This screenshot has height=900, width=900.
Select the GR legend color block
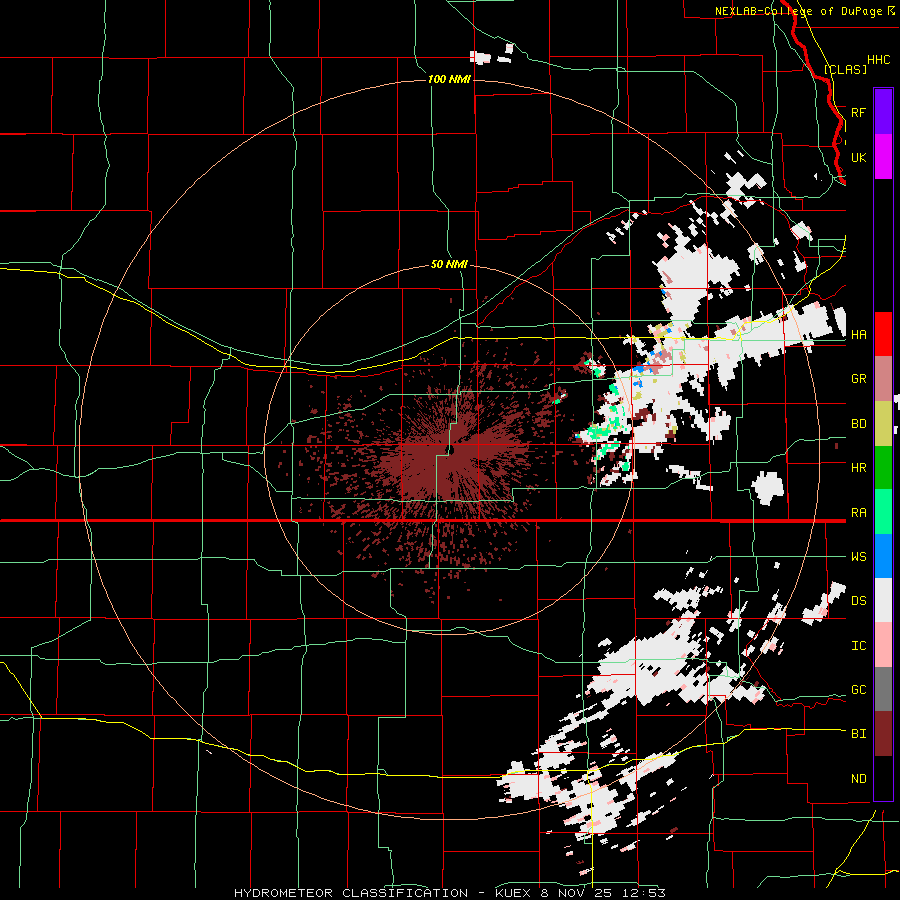point(883,379)
